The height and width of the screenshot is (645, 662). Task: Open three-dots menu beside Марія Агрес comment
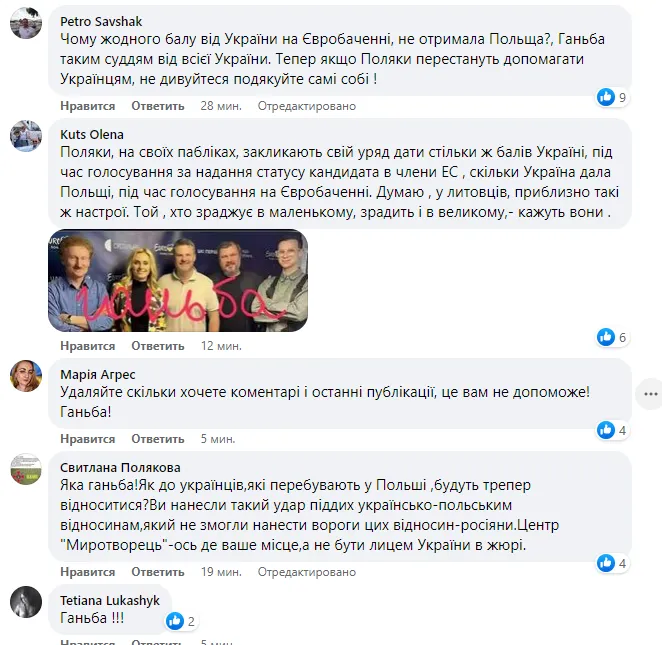pos(651,394)
